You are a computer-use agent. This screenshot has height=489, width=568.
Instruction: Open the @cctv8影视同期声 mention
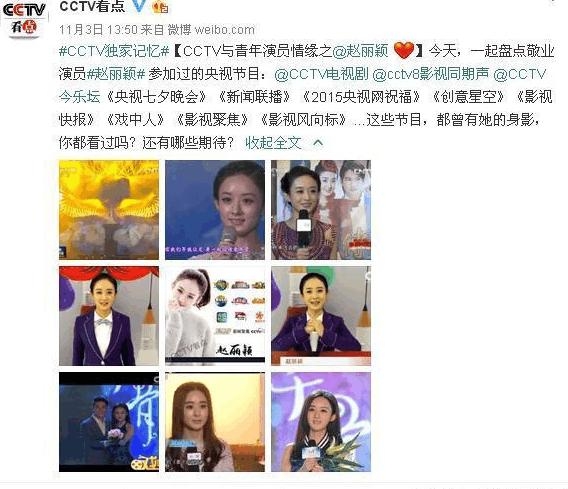pos(430,74)
